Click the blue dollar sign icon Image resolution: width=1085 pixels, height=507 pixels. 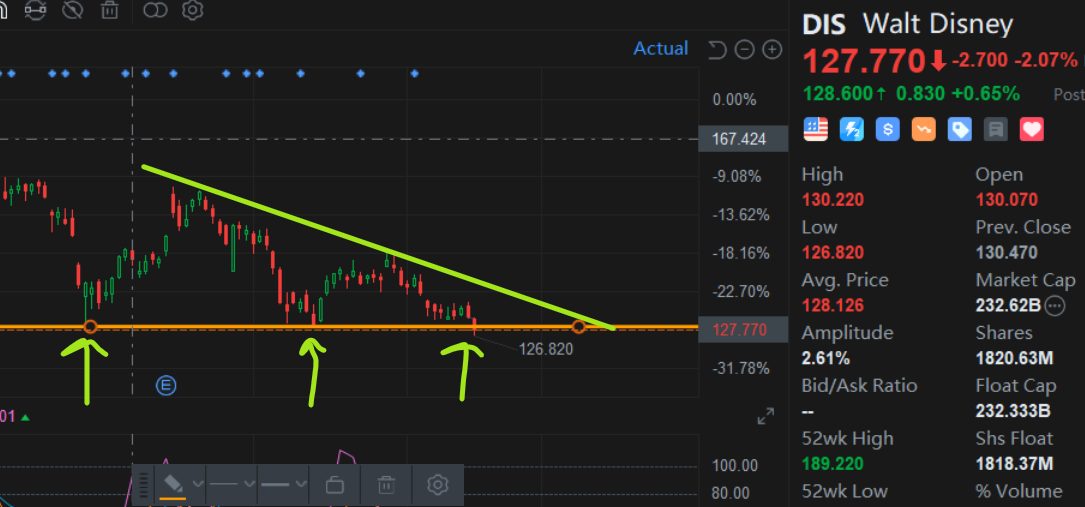(887, 129)
